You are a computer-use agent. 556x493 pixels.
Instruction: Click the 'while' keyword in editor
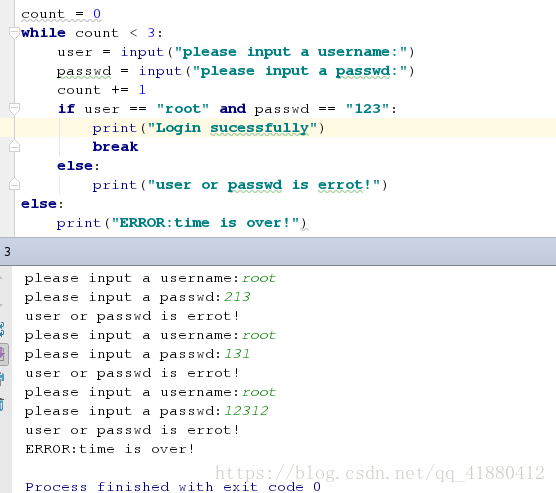(x=43, y=33)
